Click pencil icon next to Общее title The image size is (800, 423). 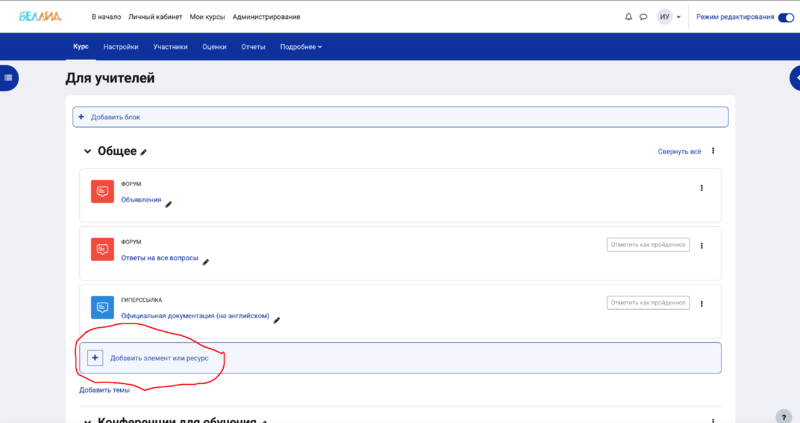pos(144,152)
